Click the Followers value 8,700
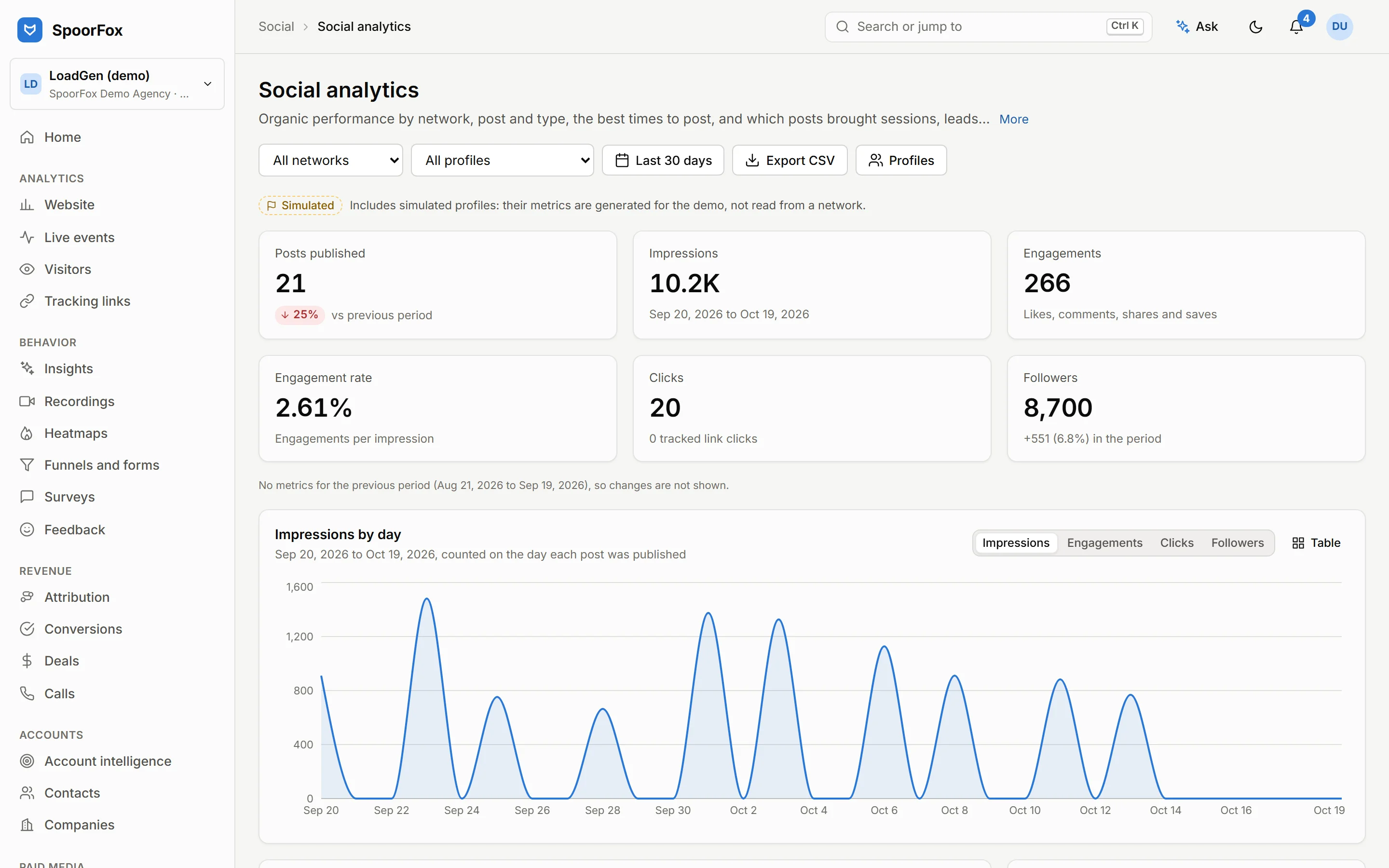This screenshot has height=868, width=1389. [1058, 407]
